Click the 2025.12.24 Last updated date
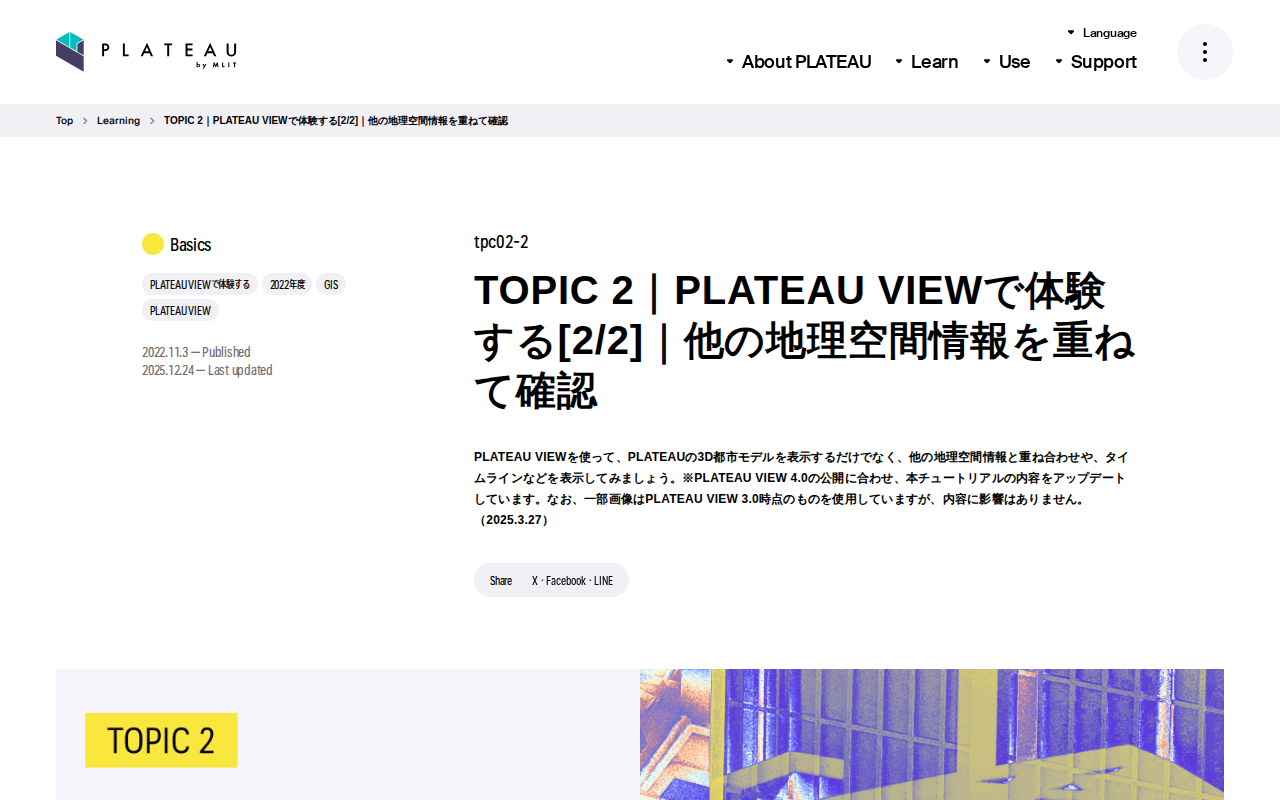This screenshot has height=800, width=1280. coord(207,370)
